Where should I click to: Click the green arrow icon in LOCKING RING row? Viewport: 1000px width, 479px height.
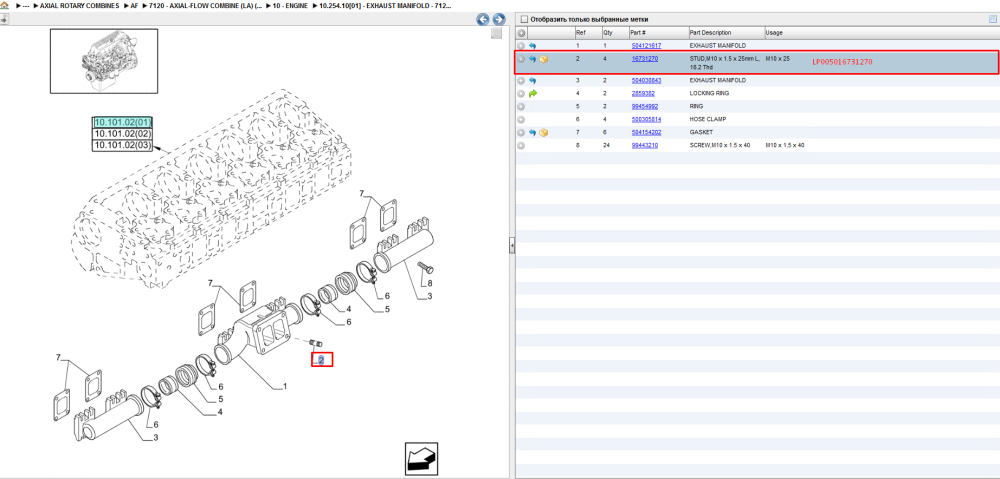click(533, 94)
